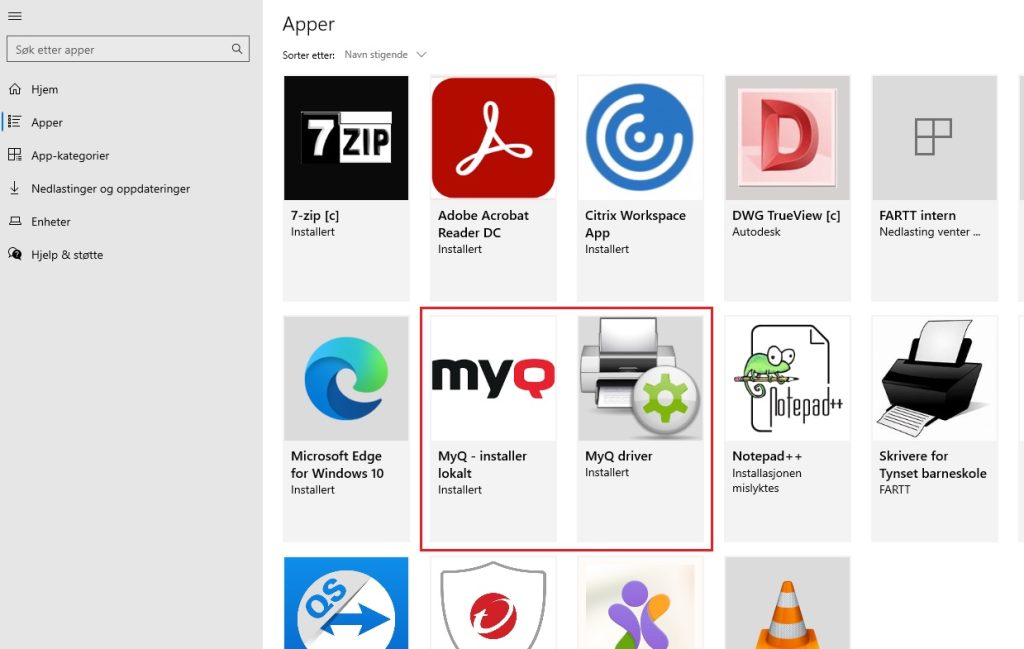Click the sort dropdown chevron arrow
This screenshot has height=649, width=1024.
pyautogui.click(x=421, y=54)
